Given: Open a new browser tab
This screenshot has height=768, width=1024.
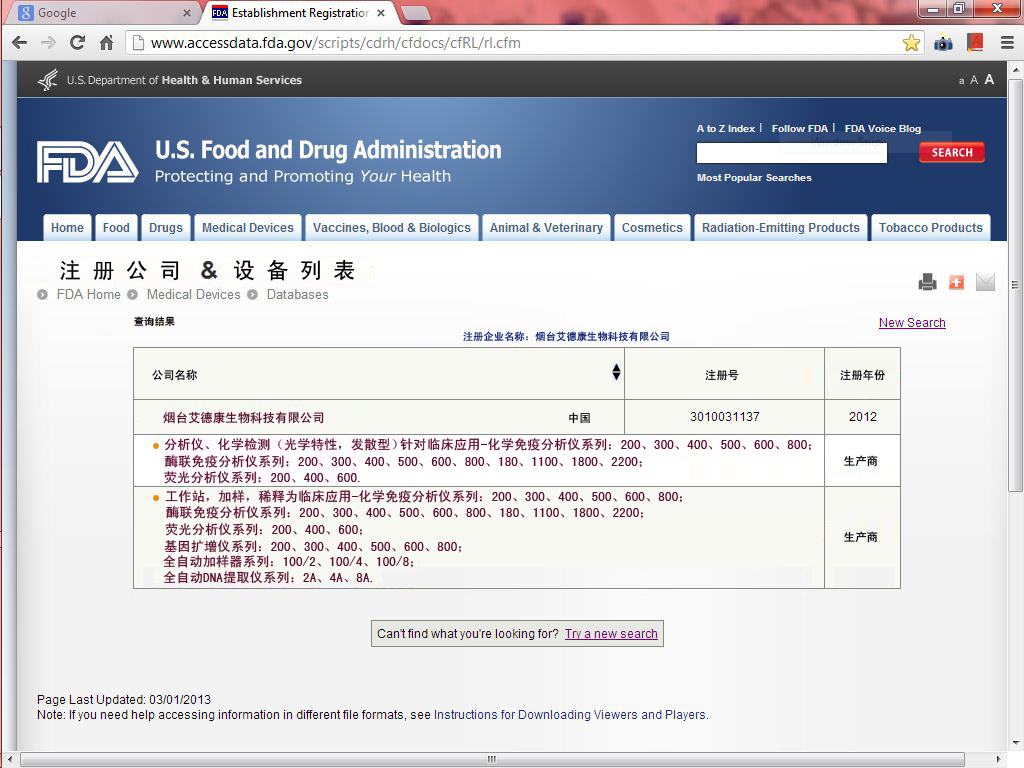Looking at the screenshot, I should pyautogui.click(x=415, y=12).
